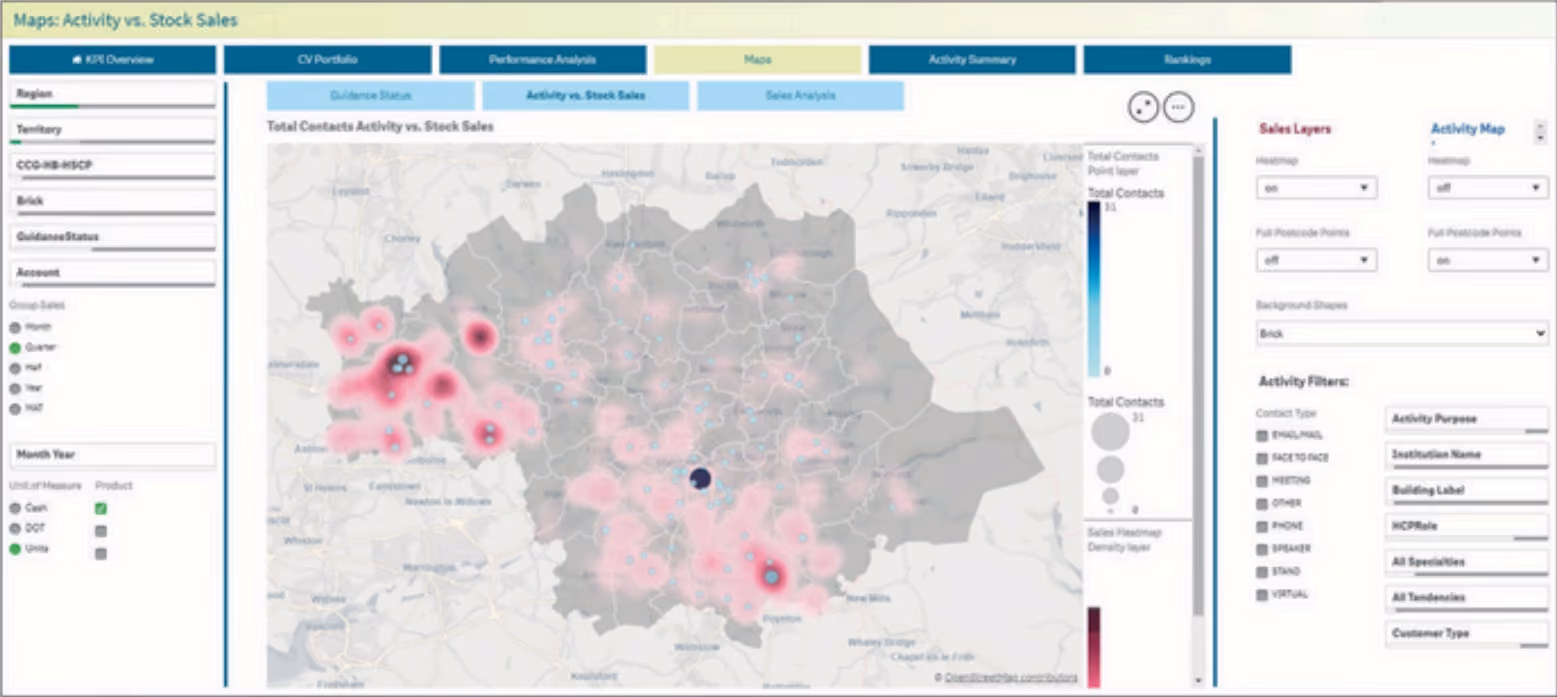Open the Territory filter
The image size is (1557, 697).
coord(113,131)
